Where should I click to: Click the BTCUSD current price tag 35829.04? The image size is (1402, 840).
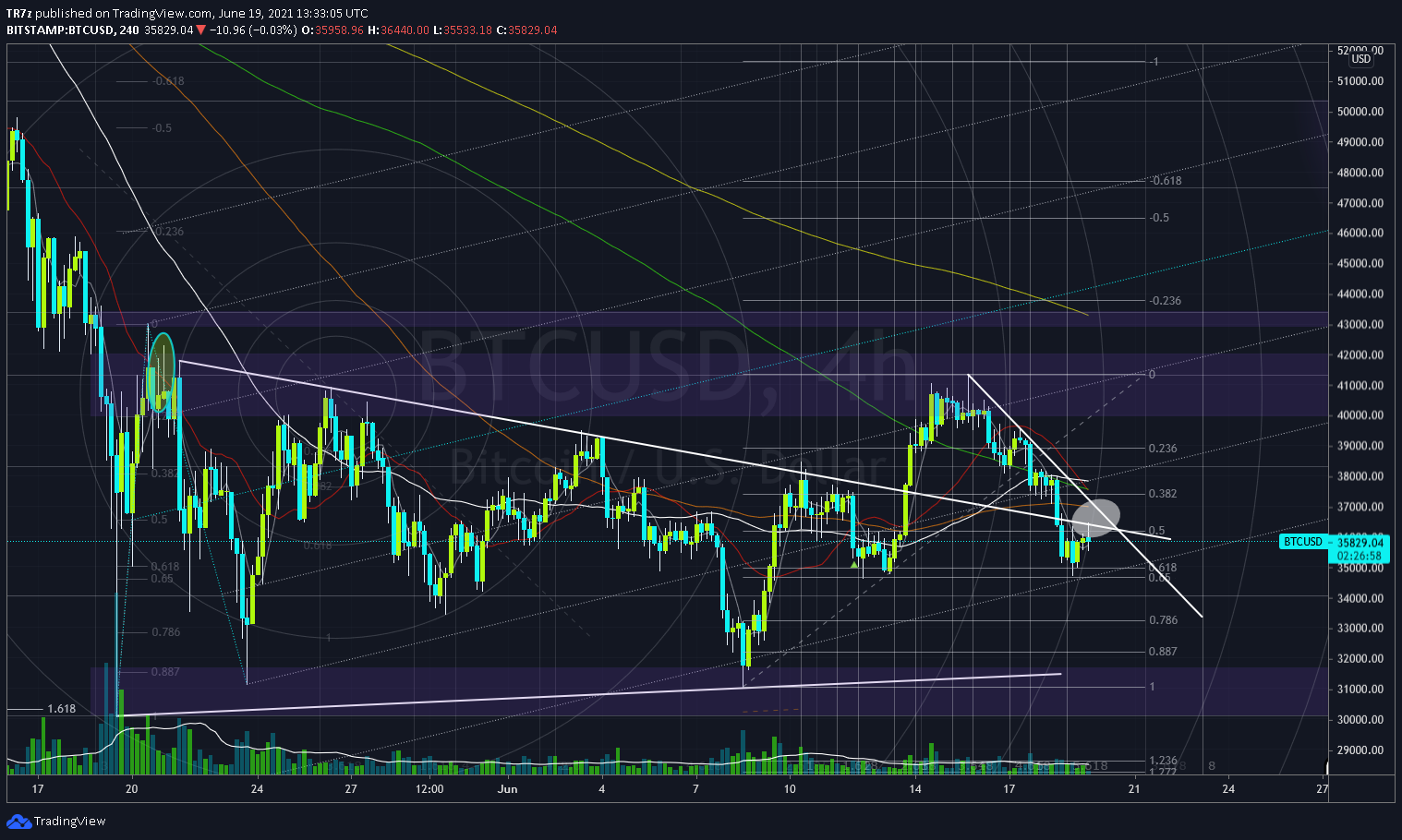[1334, 542]
